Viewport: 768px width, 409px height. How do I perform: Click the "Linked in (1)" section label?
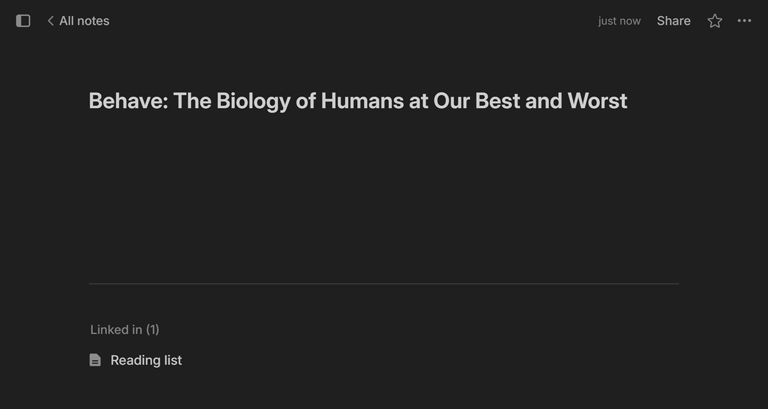pos(125,330)
